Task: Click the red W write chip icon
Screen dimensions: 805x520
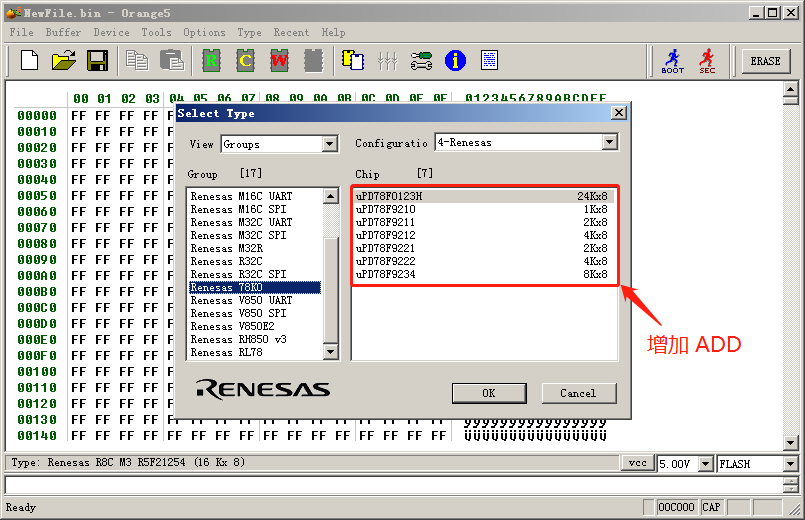Action: (x=279, y=61)
